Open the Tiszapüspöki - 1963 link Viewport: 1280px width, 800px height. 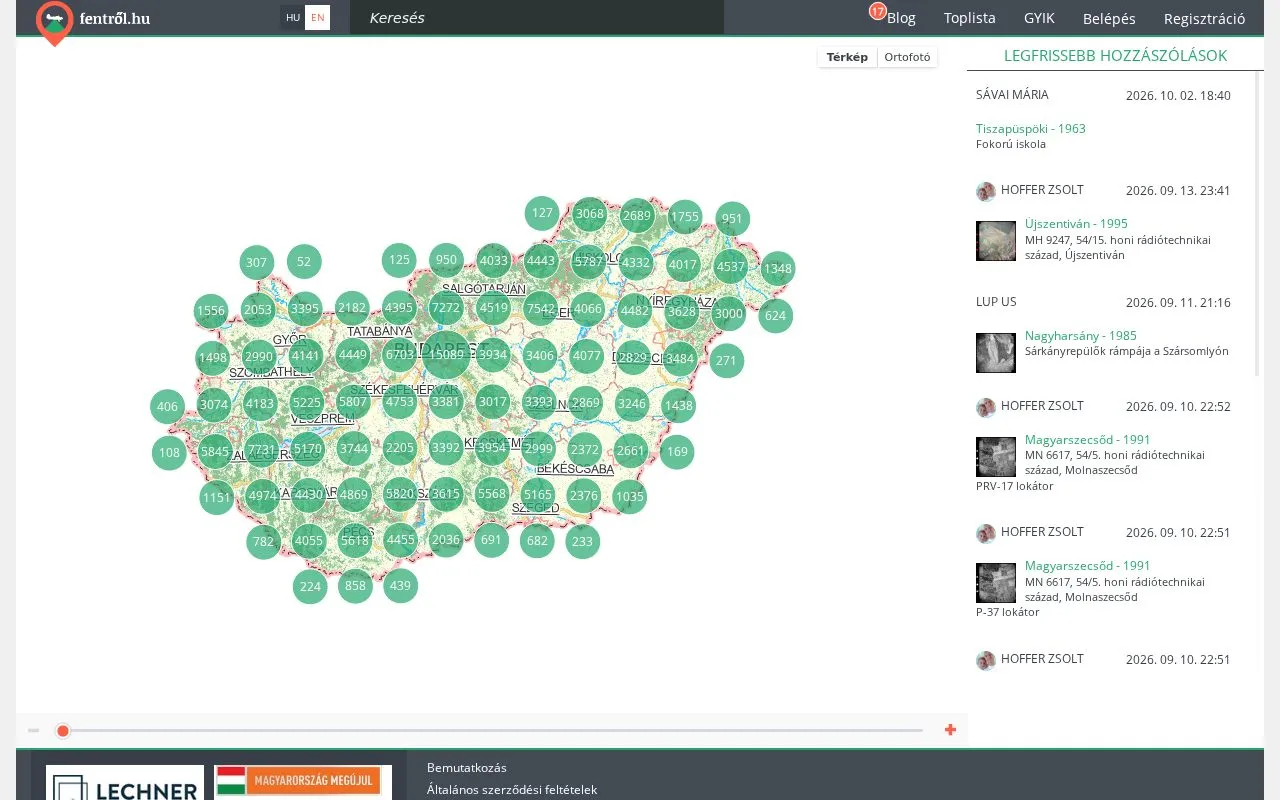coord(1031,128)
